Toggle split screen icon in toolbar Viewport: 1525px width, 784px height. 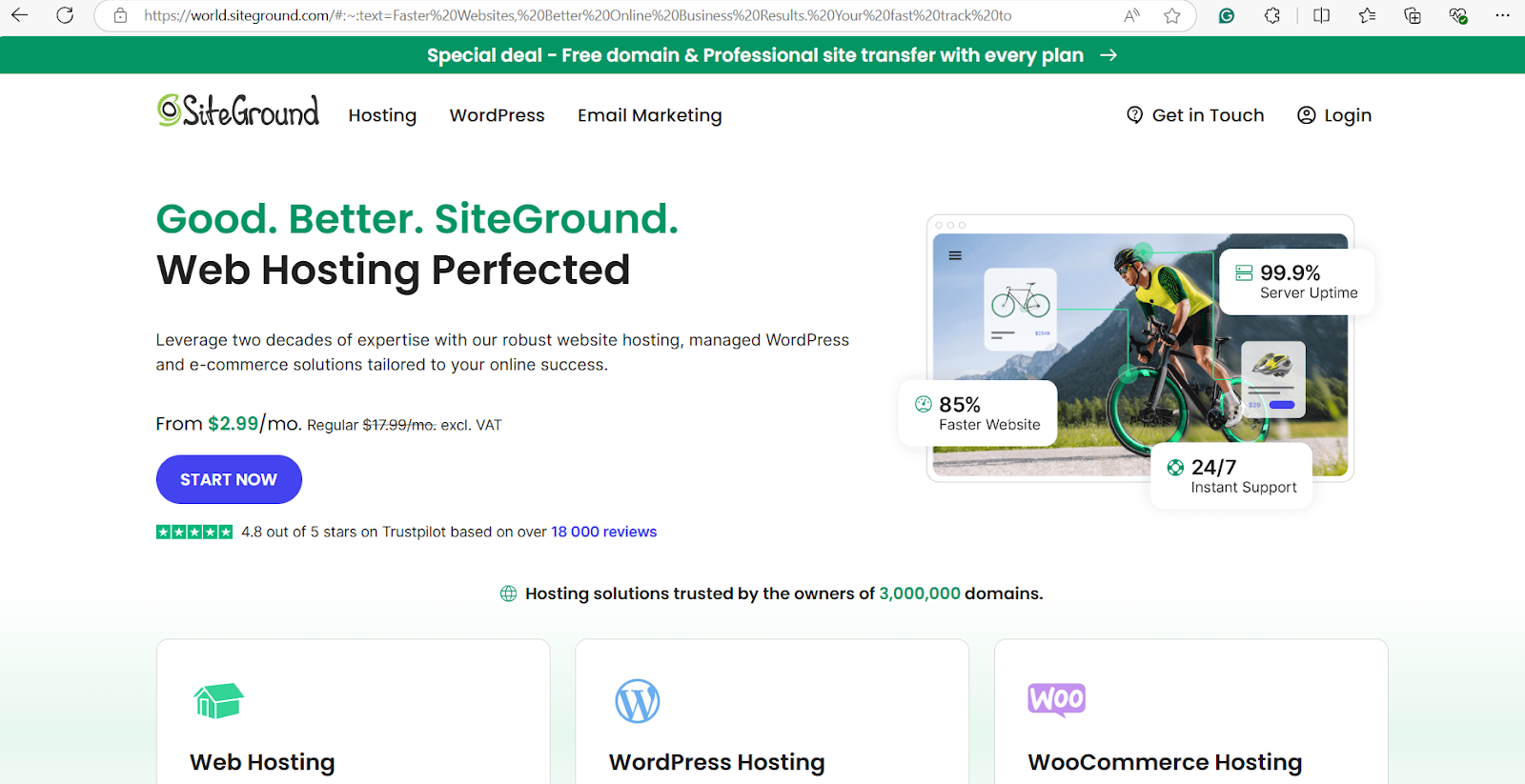pyautogui.click(x=1321, y=15)
